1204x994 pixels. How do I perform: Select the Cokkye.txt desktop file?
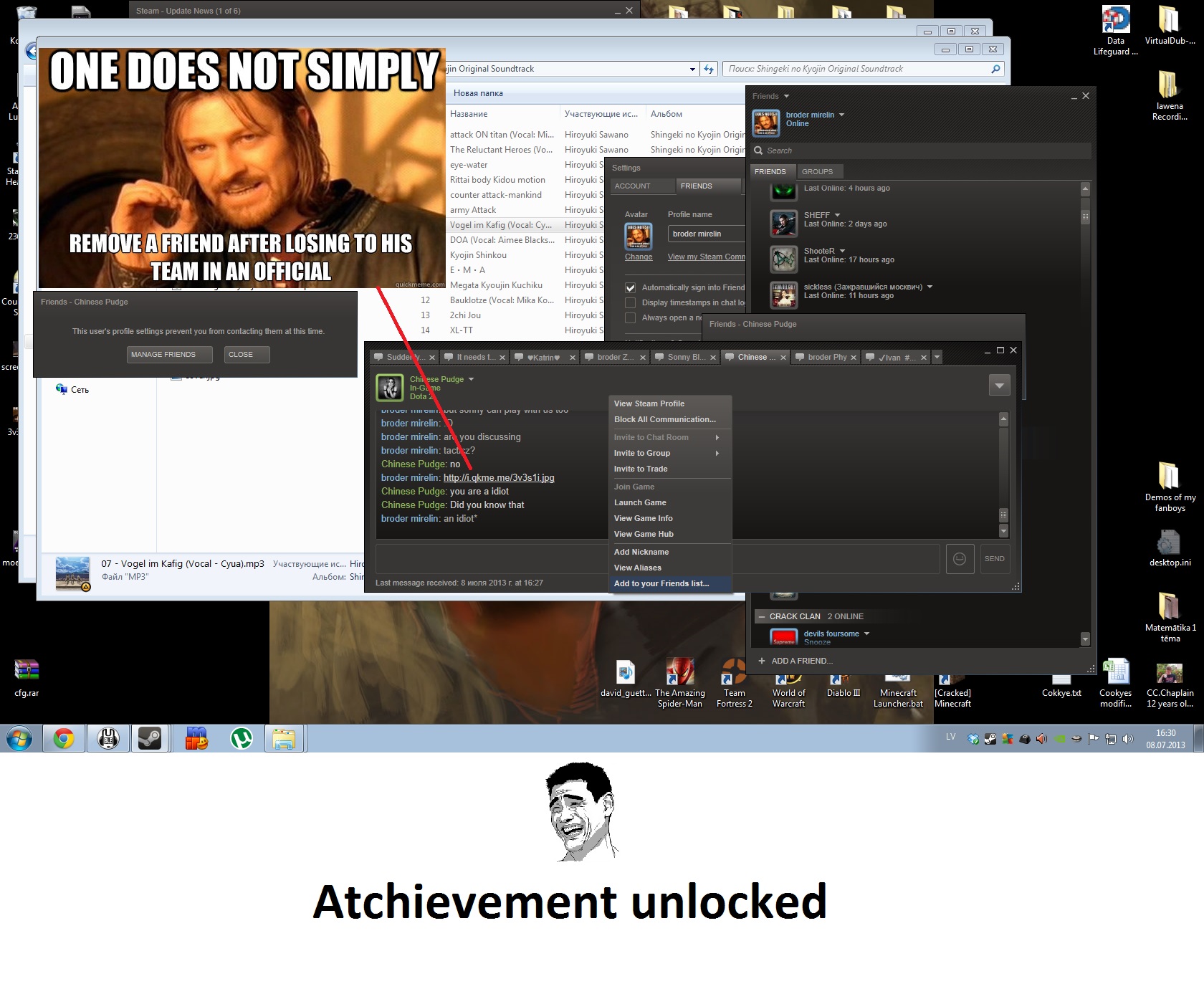point(1061,687)
